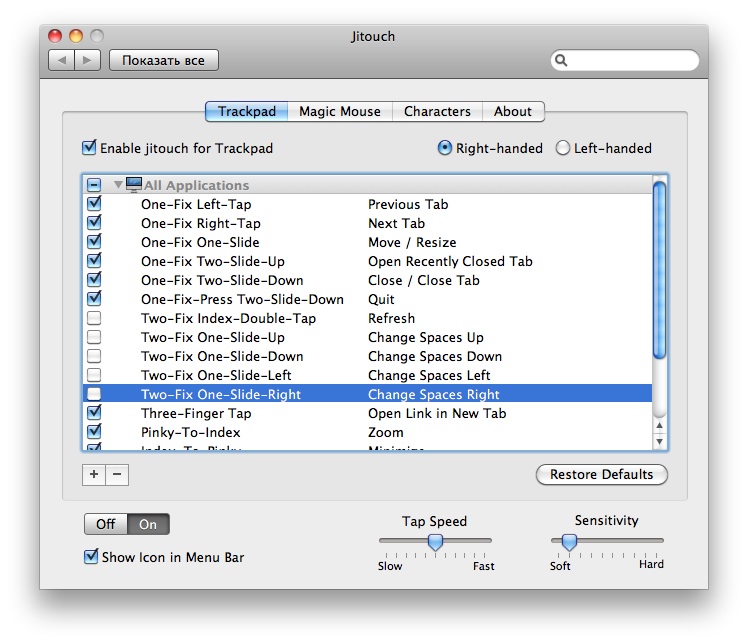The image size is (748, 644).
Task: Click the Zoom action text
Action: click(385, 433)
